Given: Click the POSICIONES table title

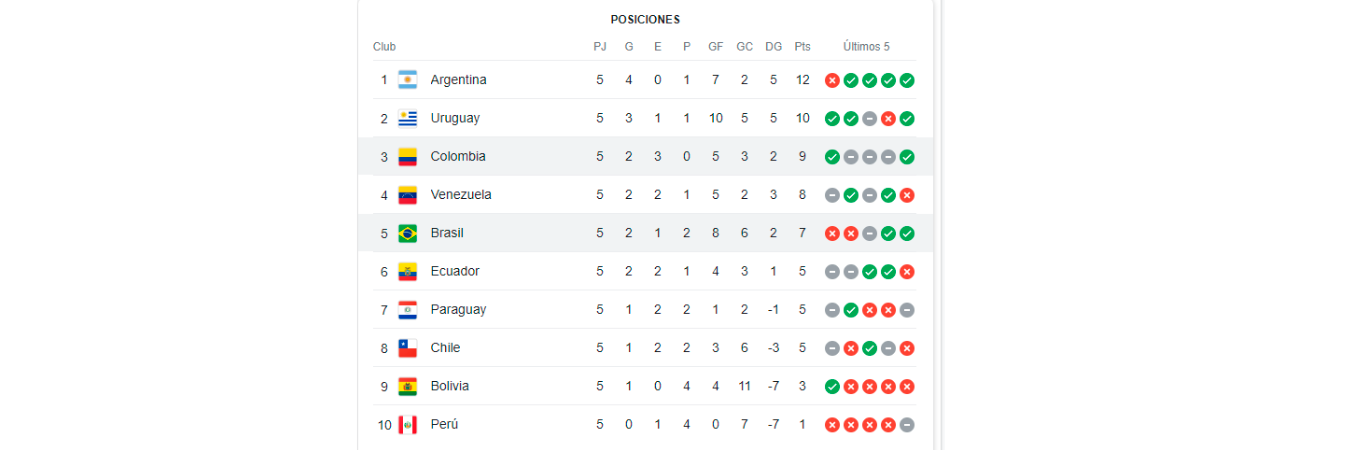Looking at the screenshot, I should coord(645,20).
